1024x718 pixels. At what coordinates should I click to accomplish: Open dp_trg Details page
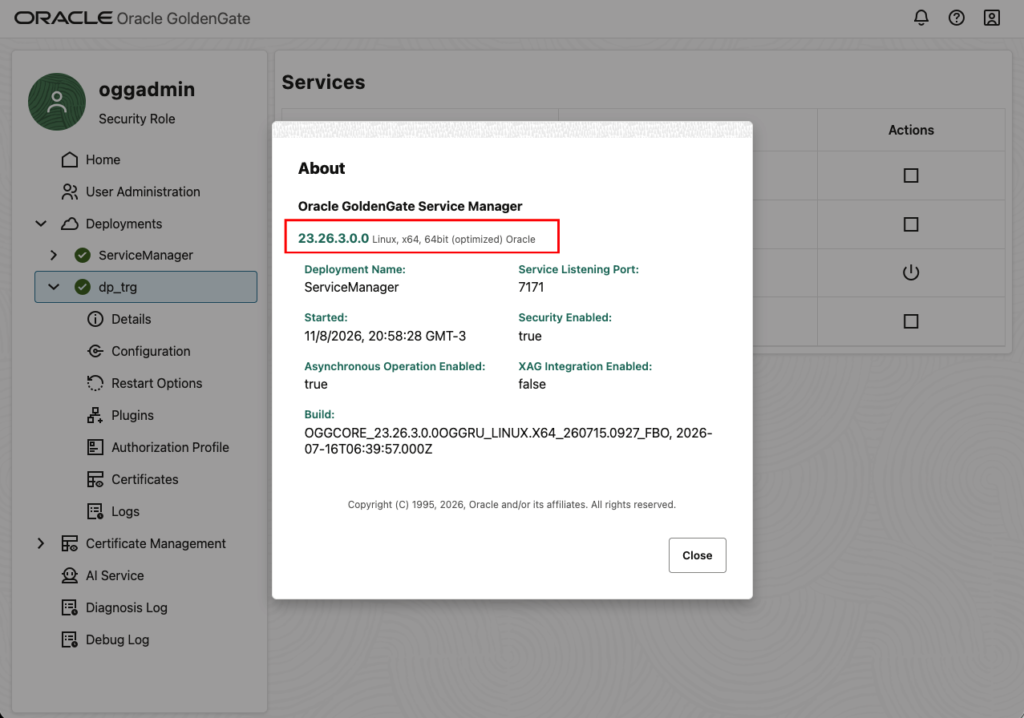[x=131, y=319]
